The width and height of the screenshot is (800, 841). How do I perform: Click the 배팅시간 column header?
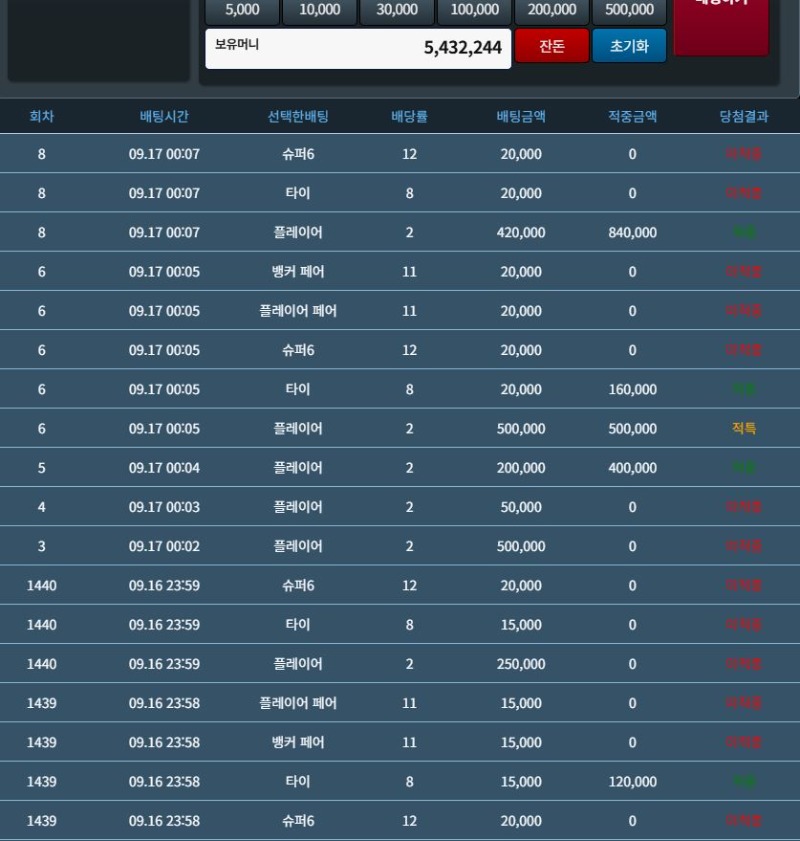click(164, 116)
